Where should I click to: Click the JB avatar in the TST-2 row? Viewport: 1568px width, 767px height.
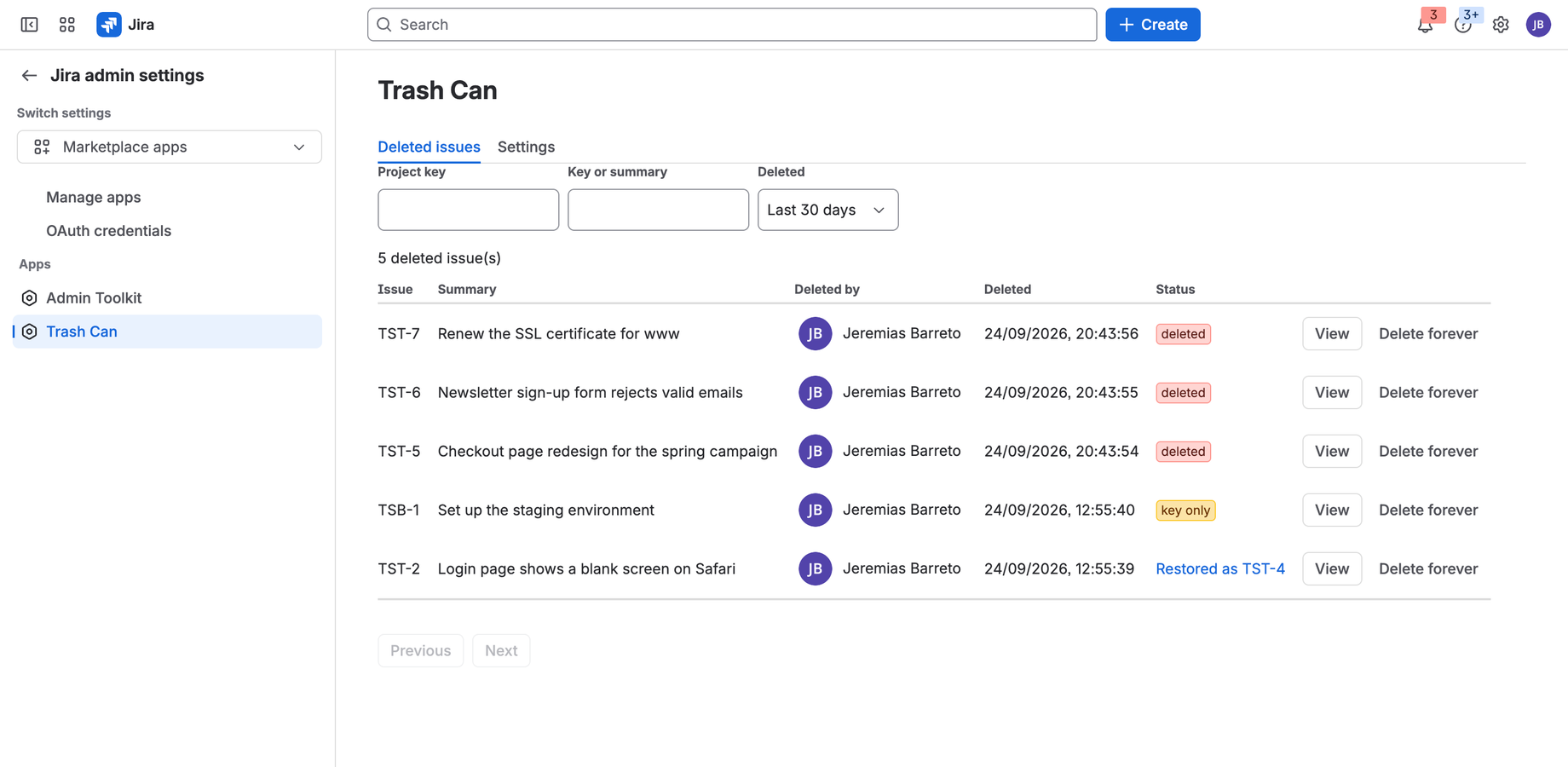coord(815,569)
